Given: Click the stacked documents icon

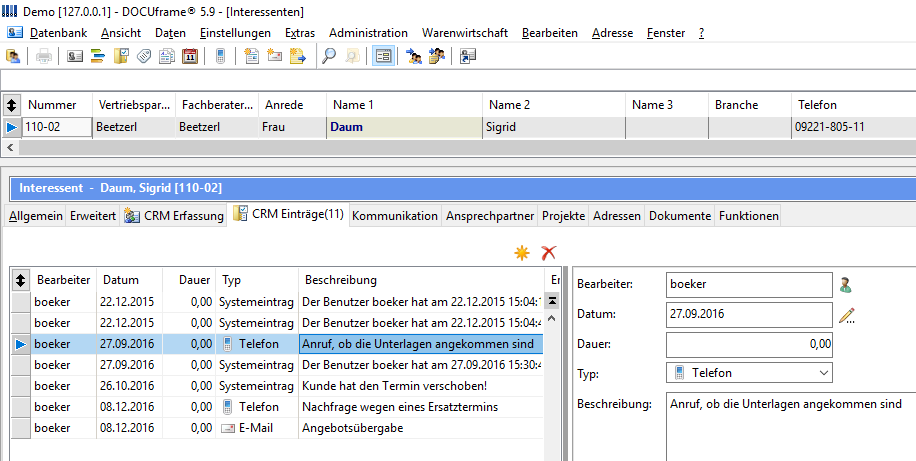Looking at the screenshot, I should point(167,57).
